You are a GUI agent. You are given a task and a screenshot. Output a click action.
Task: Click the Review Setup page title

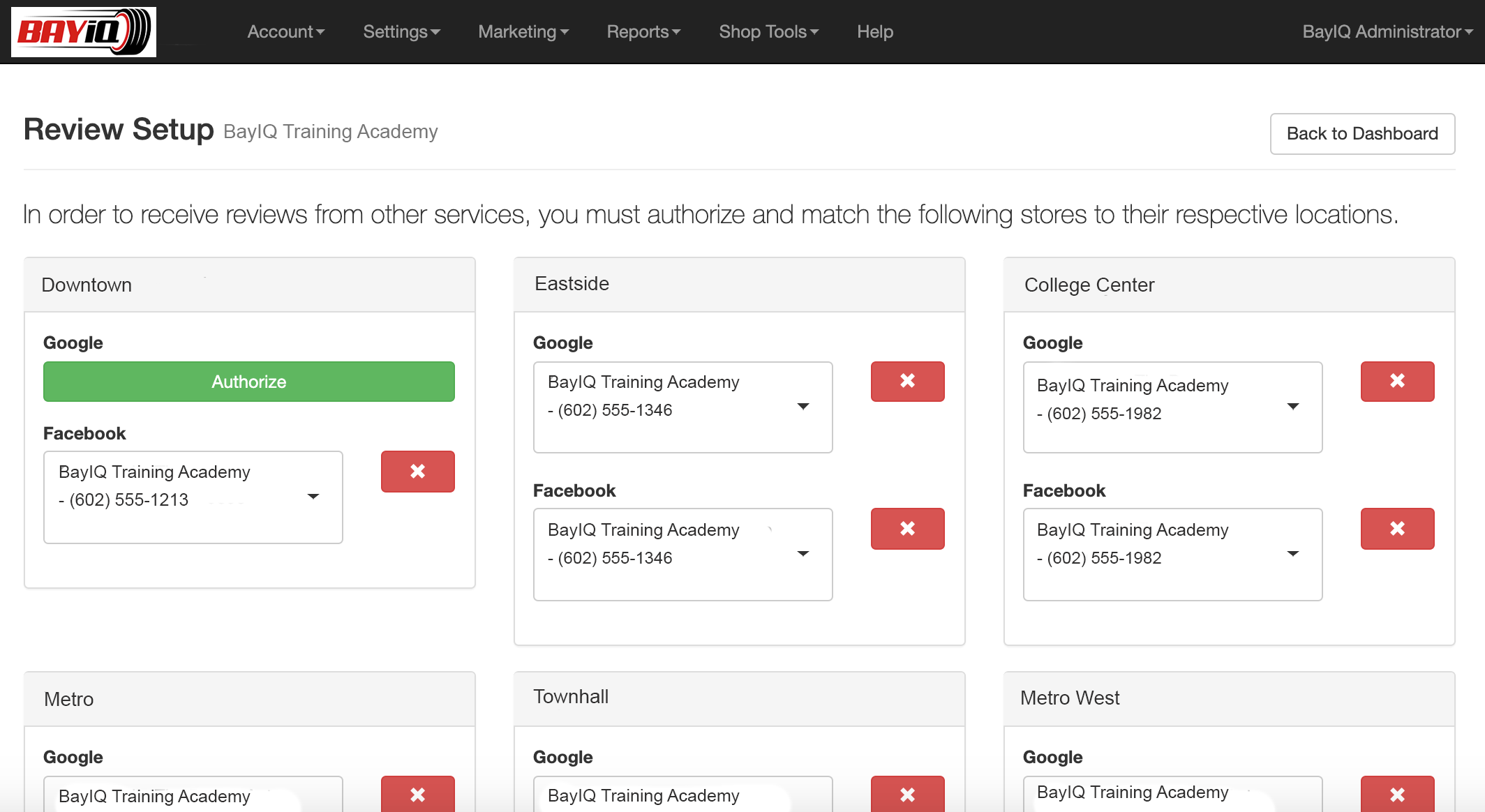pos(119,130)
